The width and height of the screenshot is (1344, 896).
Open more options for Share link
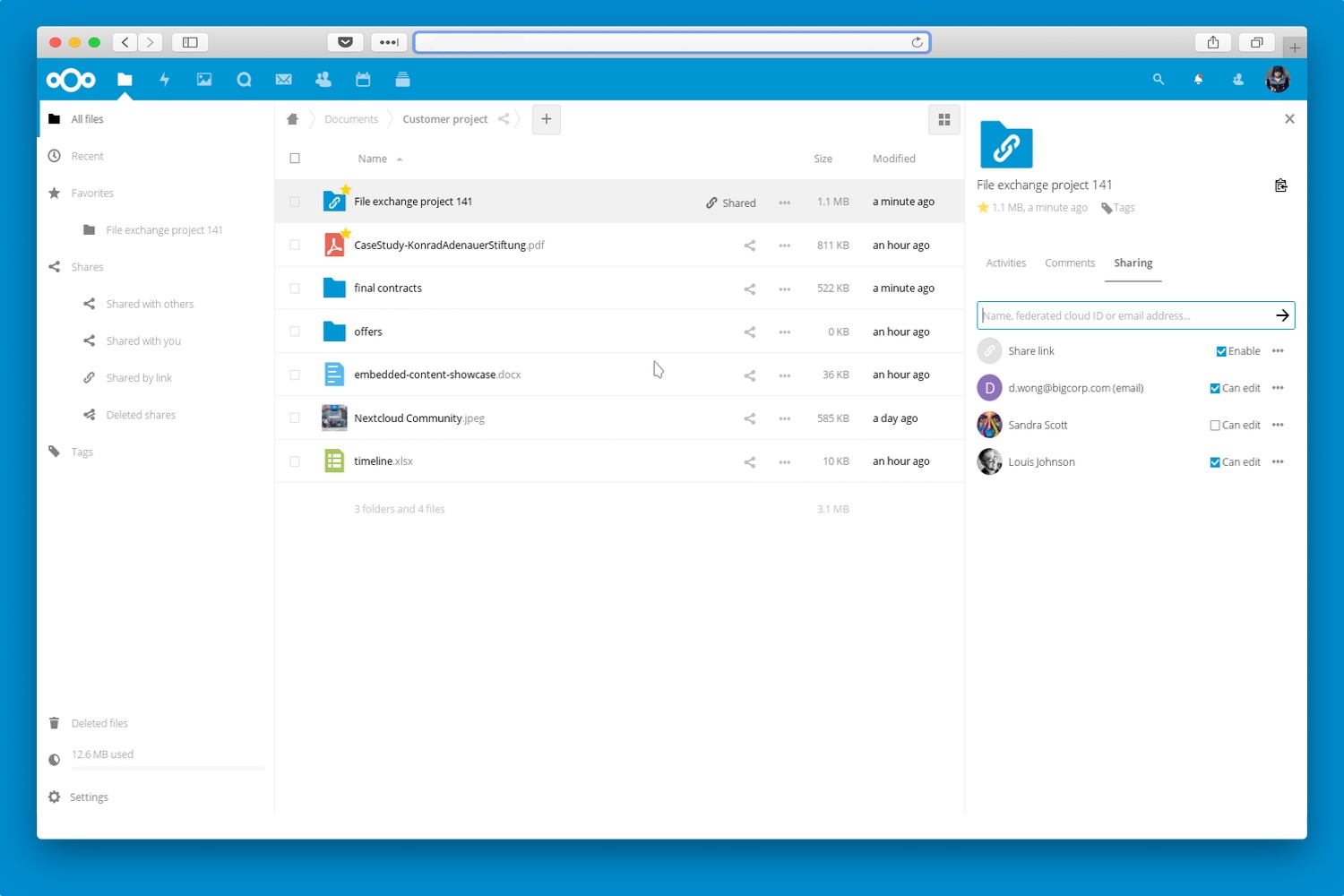tap(1278, 351)
